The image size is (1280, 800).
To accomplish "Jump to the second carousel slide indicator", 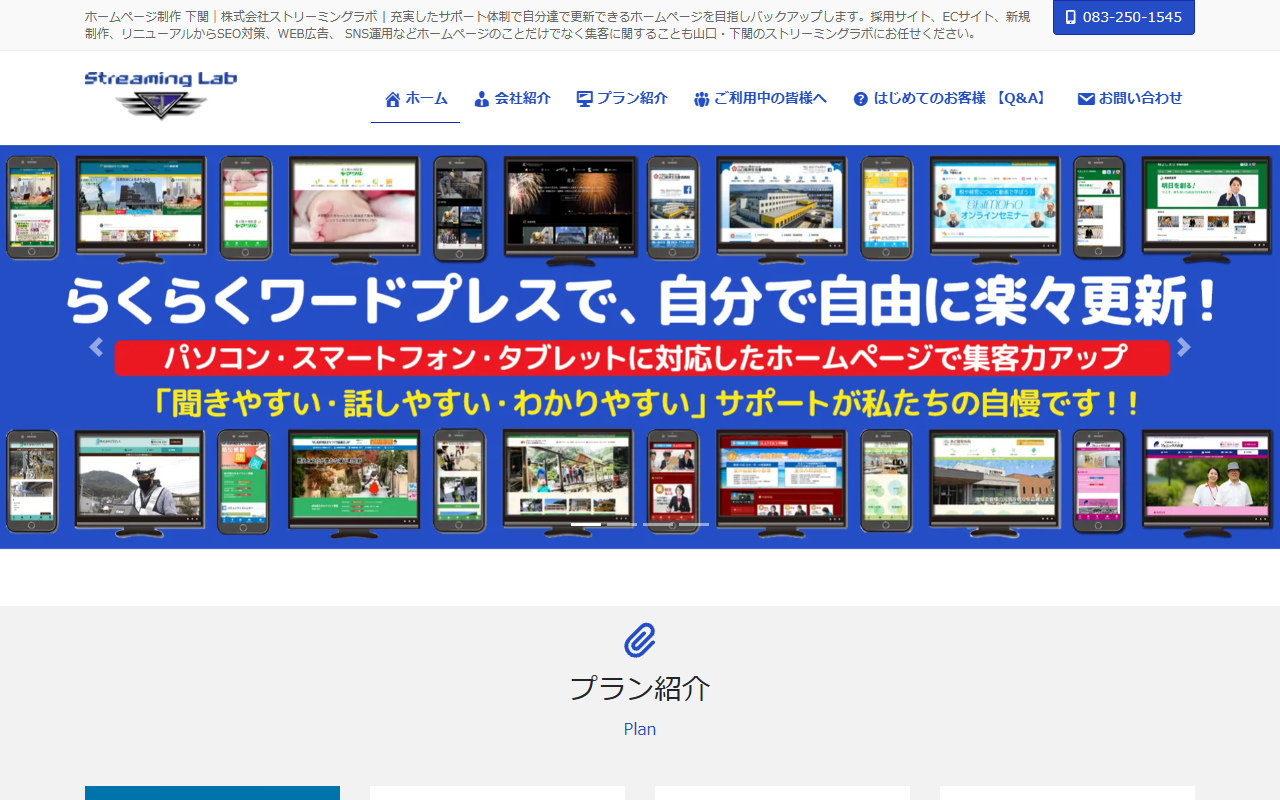I will [x=622, y=524].
